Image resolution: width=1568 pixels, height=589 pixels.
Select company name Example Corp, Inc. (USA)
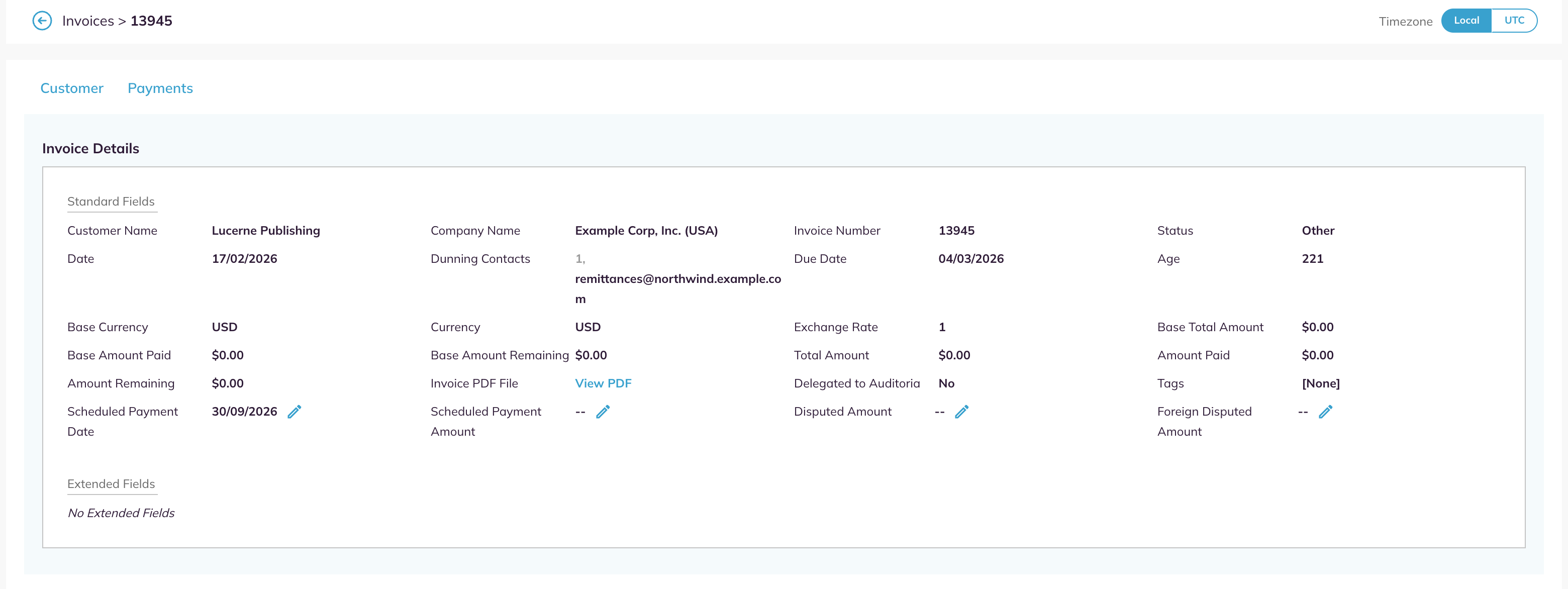(646, 231)
